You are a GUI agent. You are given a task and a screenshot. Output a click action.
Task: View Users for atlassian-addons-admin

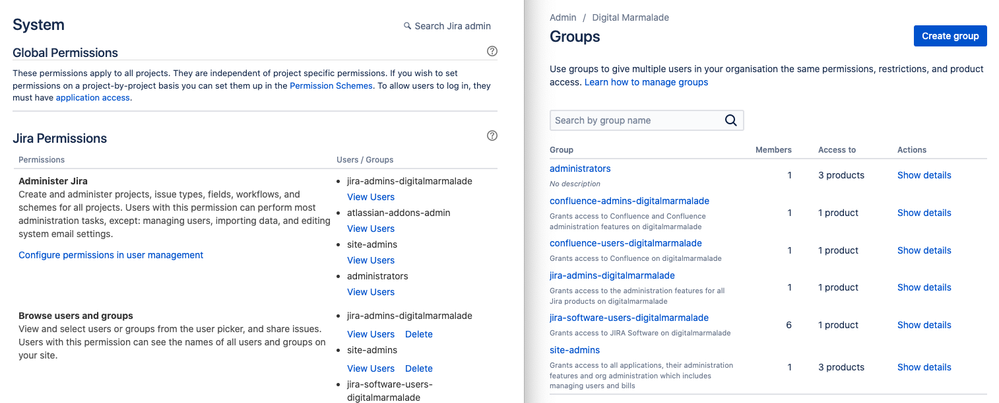(x=371, y=229)
